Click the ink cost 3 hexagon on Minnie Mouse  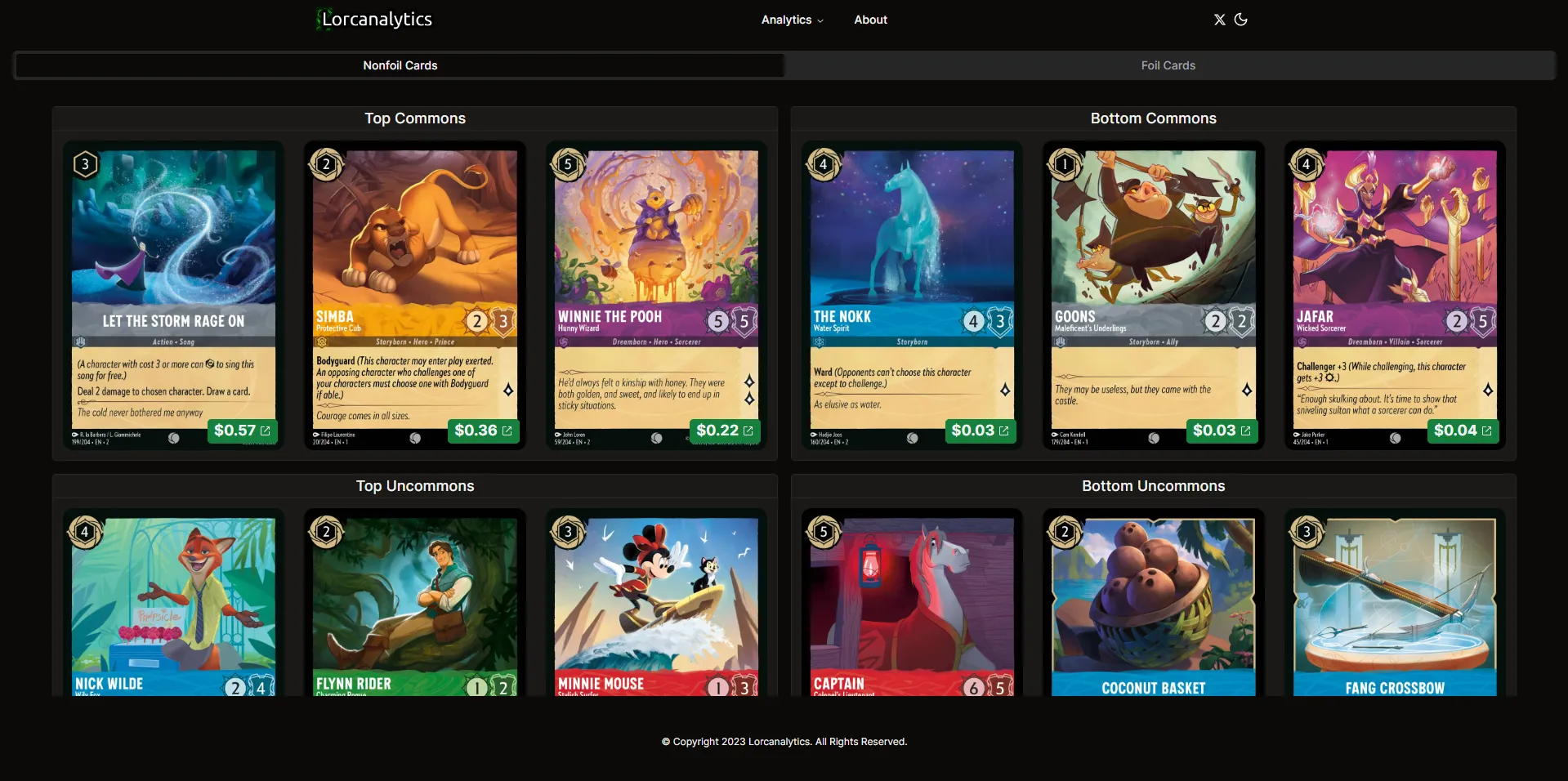tap(568, 532)
